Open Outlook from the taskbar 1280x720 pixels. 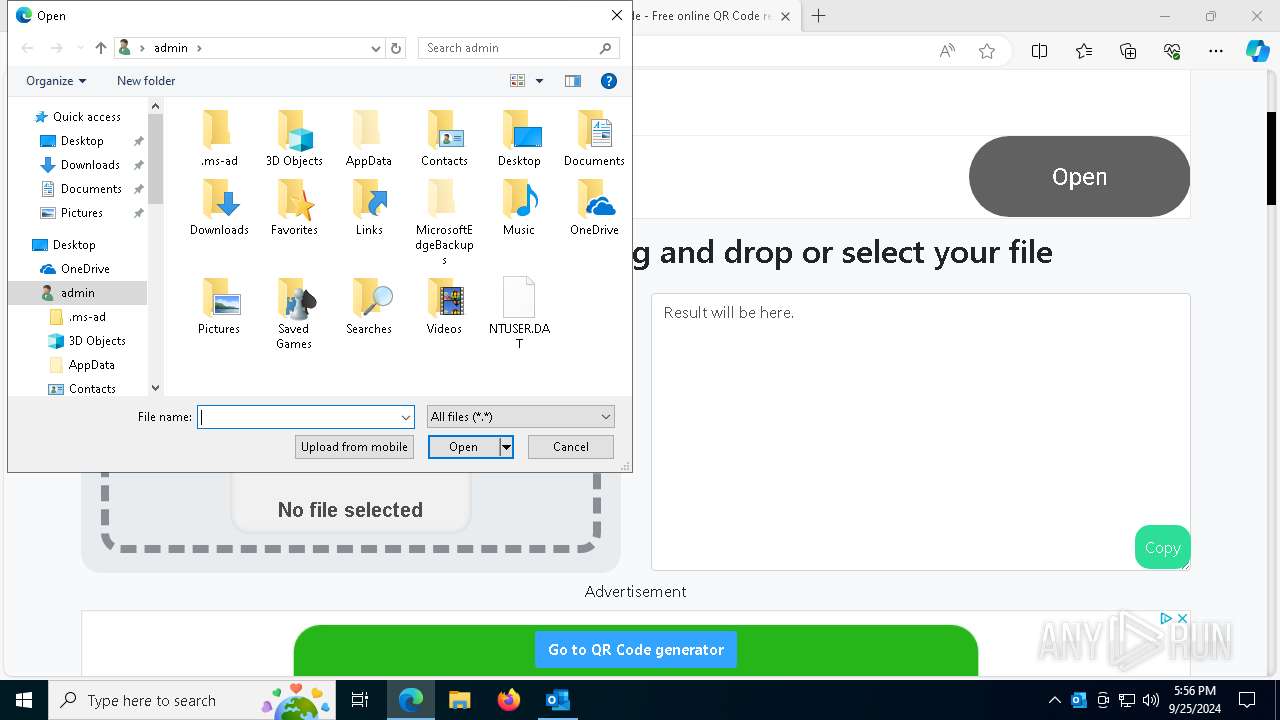pos(558,700)
